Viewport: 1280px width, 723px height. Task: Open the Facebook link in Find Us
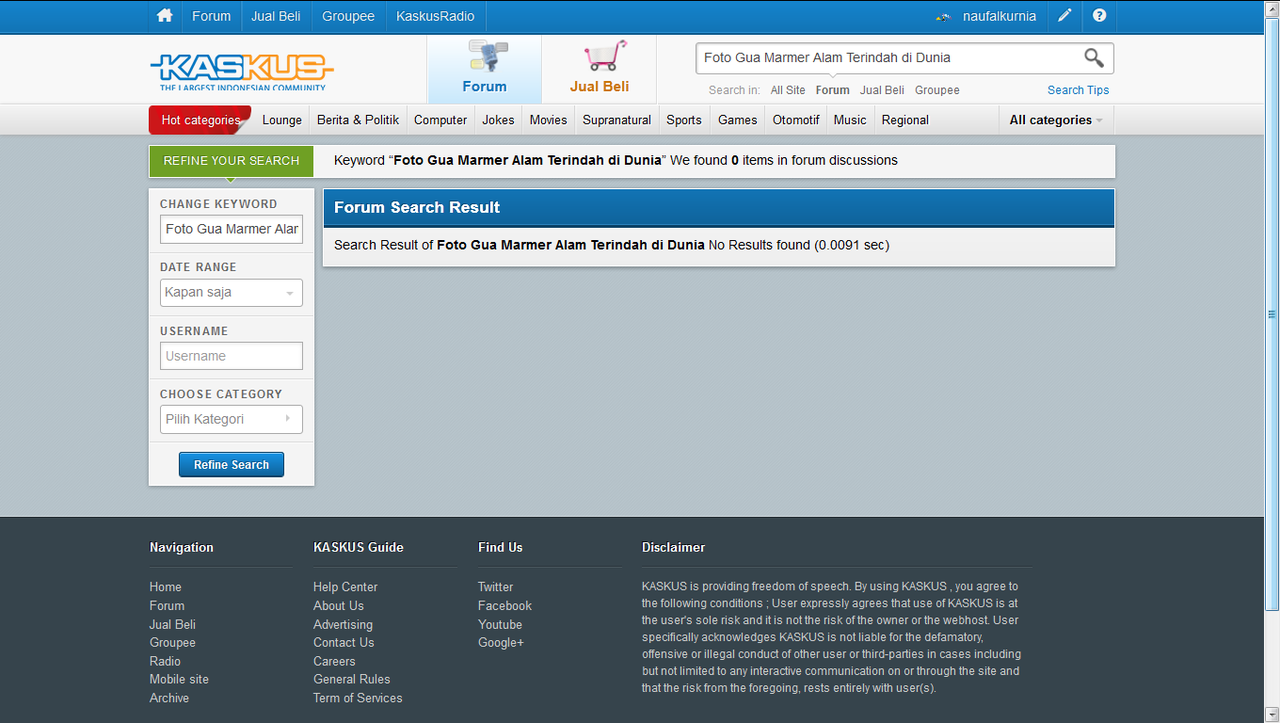point(505,606)
